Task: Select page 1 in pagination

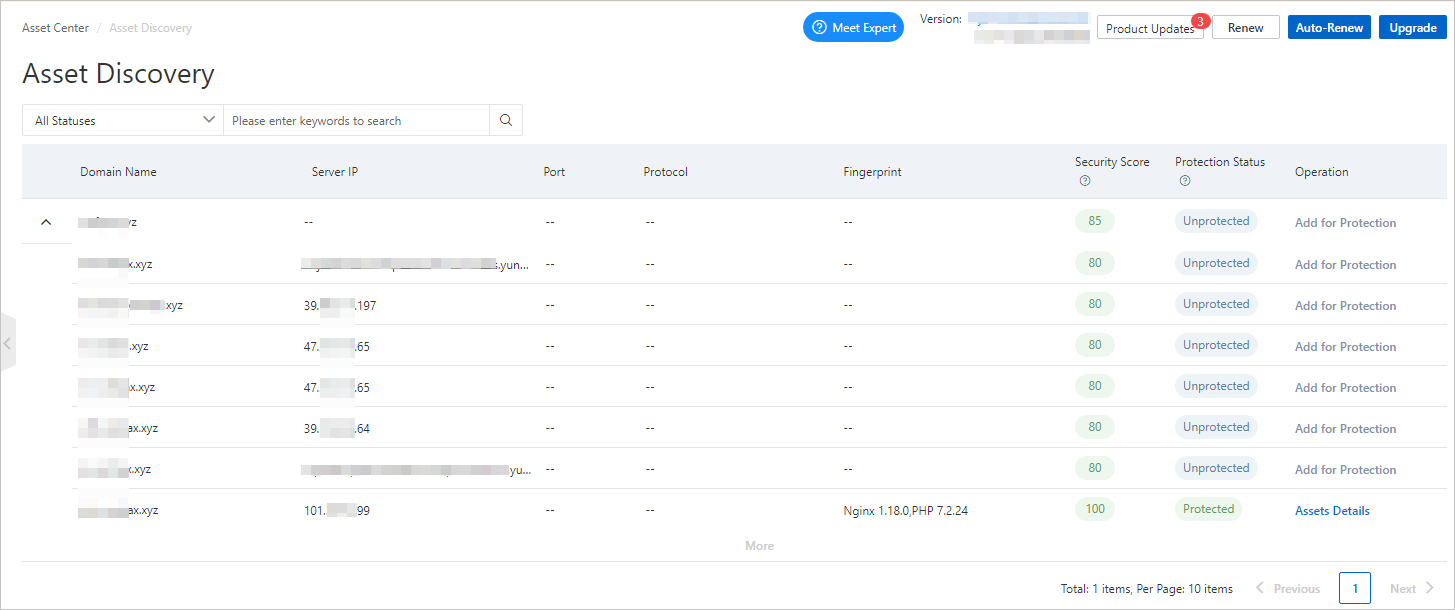Action: click(x=1355, y=588)
